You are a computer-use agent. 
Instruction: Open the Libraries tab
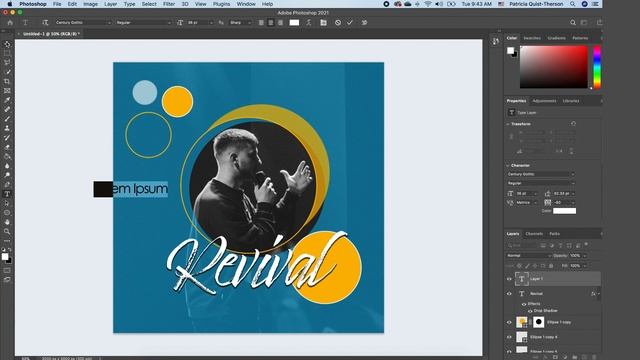point(571,101)
